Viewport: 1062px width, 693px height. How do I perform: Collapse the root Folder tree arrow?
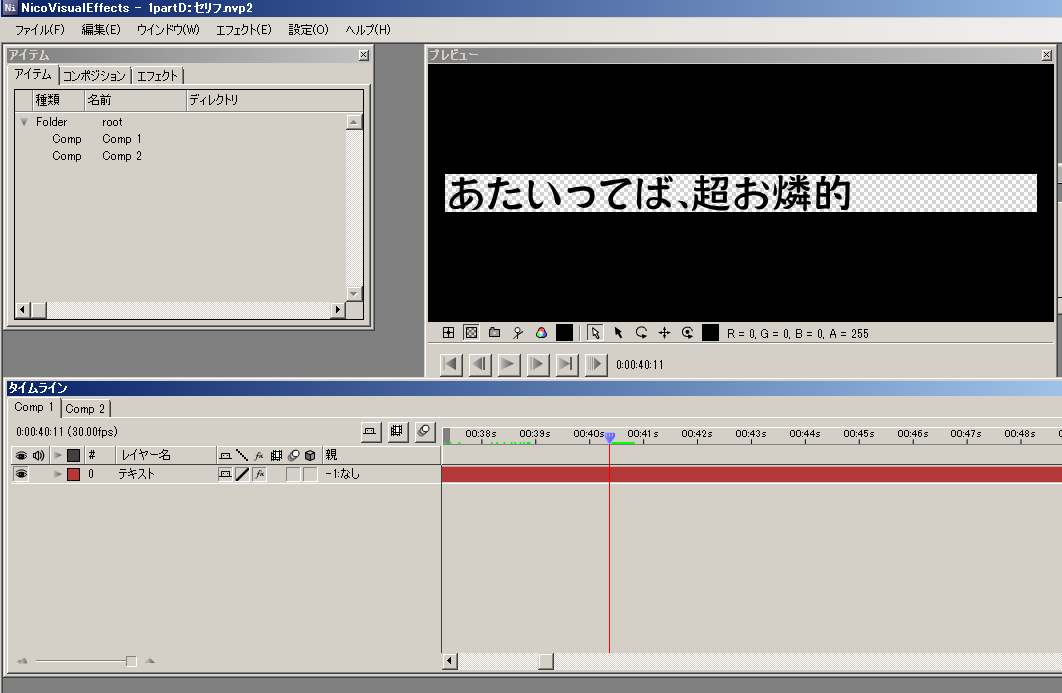[24, 122]
